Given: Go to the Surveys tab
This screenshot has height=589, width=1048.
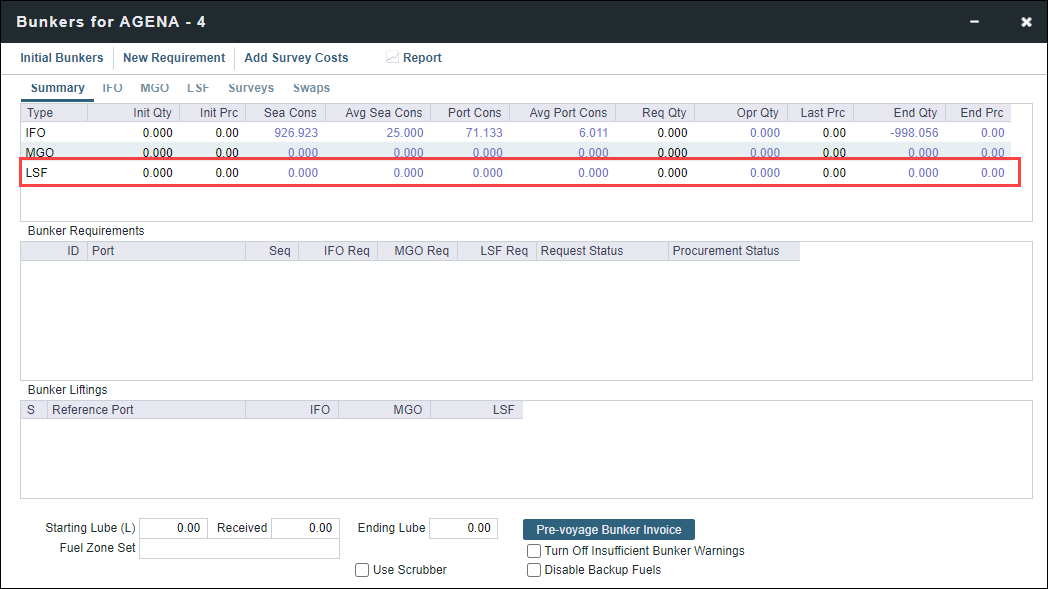Looking at the screenshot, I should coord(250,88).
